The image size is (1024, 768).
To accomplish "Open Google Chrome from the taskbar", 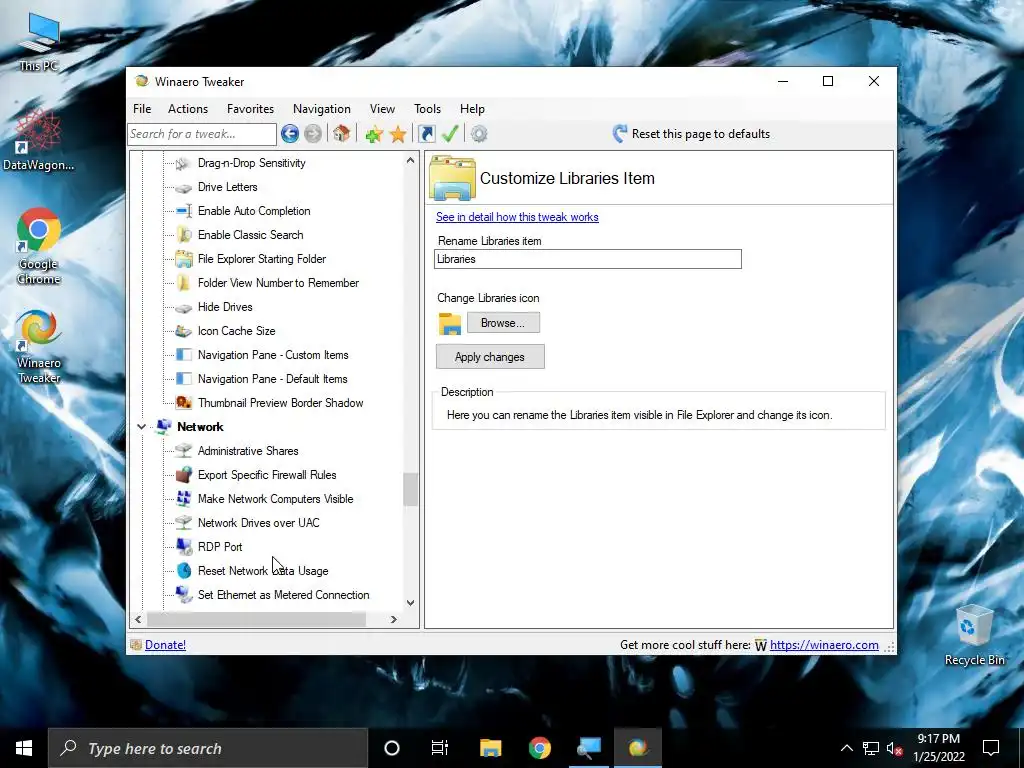I will coord(539,748).
